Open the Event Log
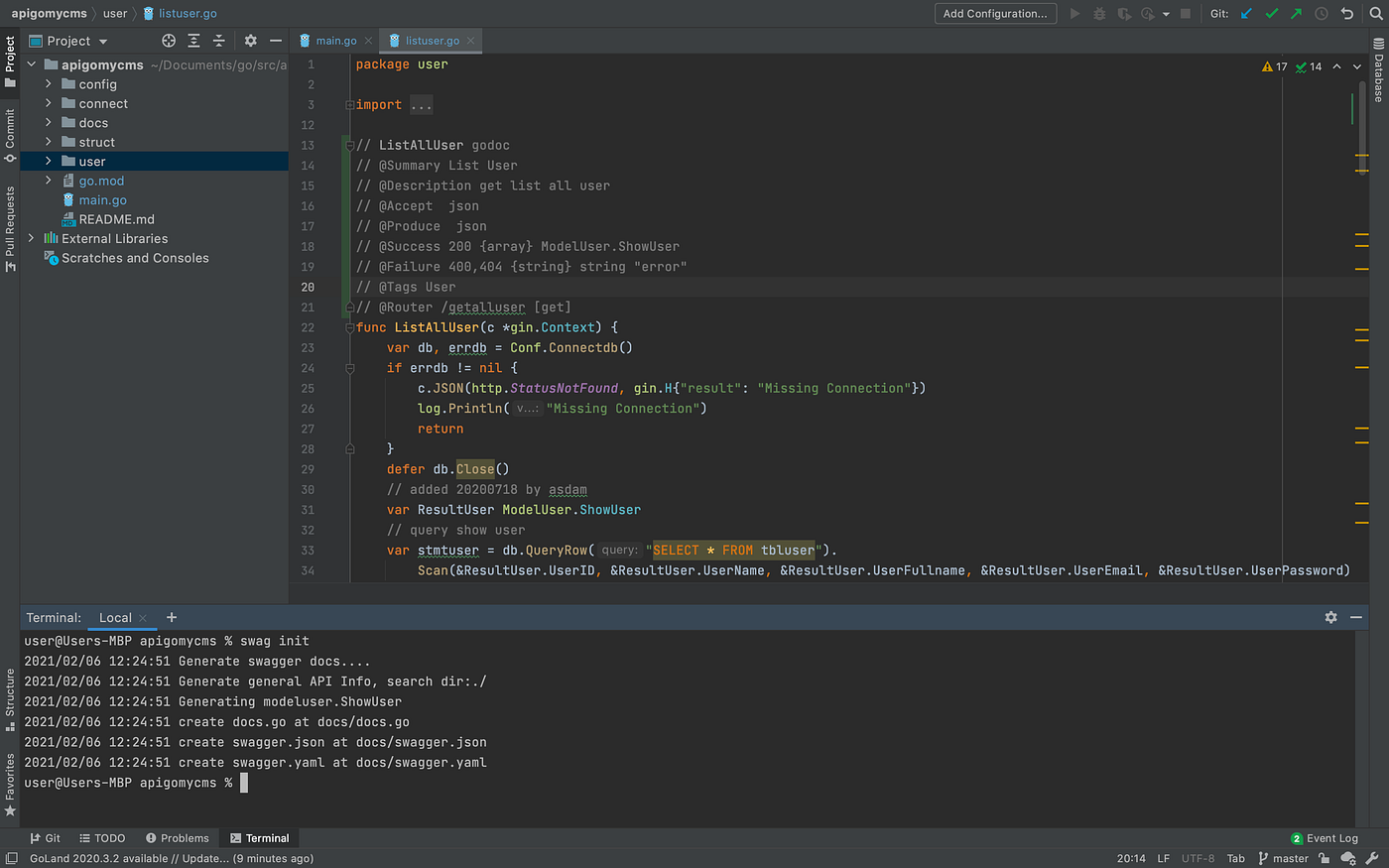The width and height of the screenshot is (1389, 868). (x=1325, y=838)
